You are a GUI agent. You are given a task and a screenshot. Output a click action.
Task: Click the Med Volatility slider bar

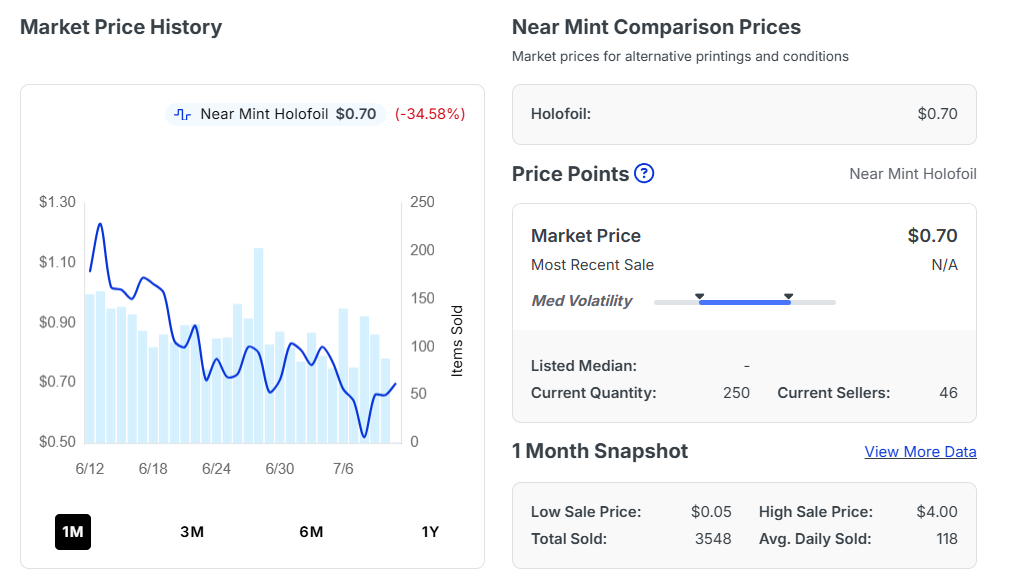tap(744, 302)
